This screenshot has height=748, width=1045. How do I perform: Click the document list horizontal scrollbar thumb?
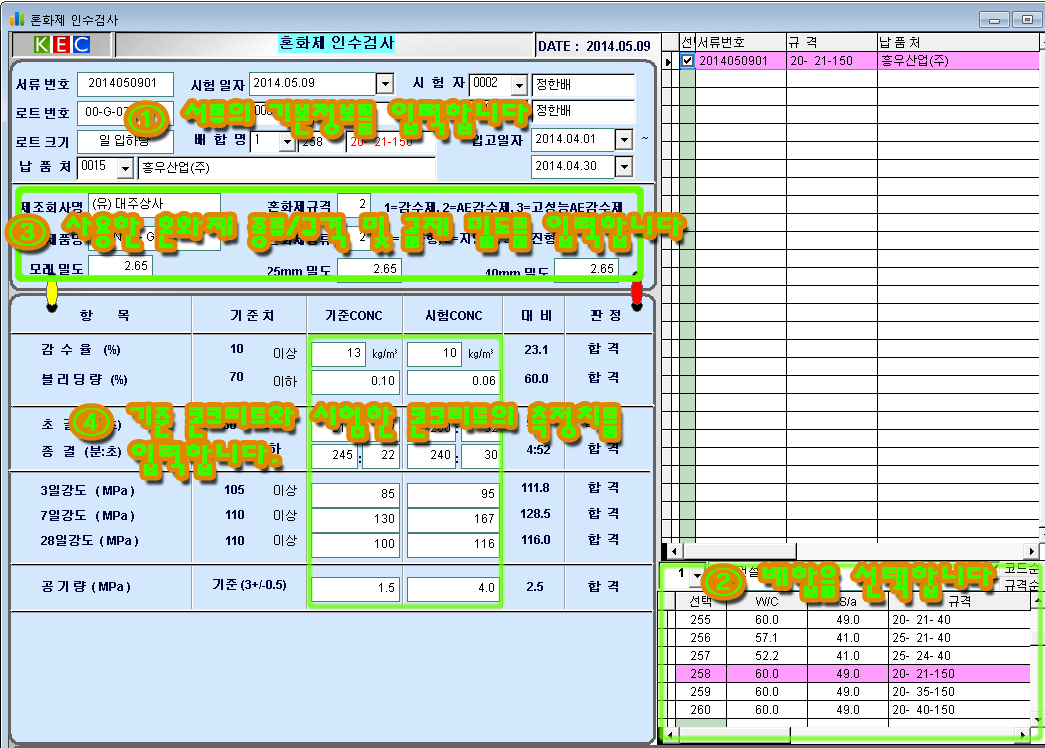click(x=738, y=551)
